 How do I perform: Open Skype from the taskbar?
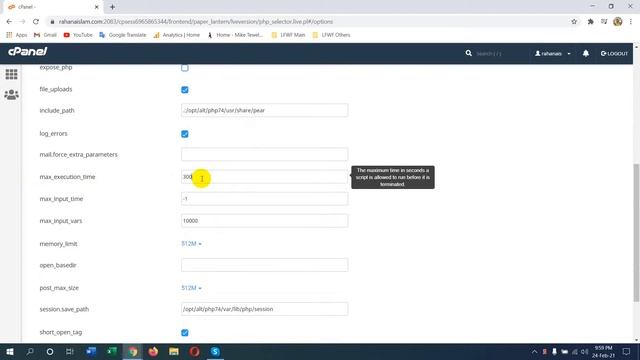[x=215, y=351]
